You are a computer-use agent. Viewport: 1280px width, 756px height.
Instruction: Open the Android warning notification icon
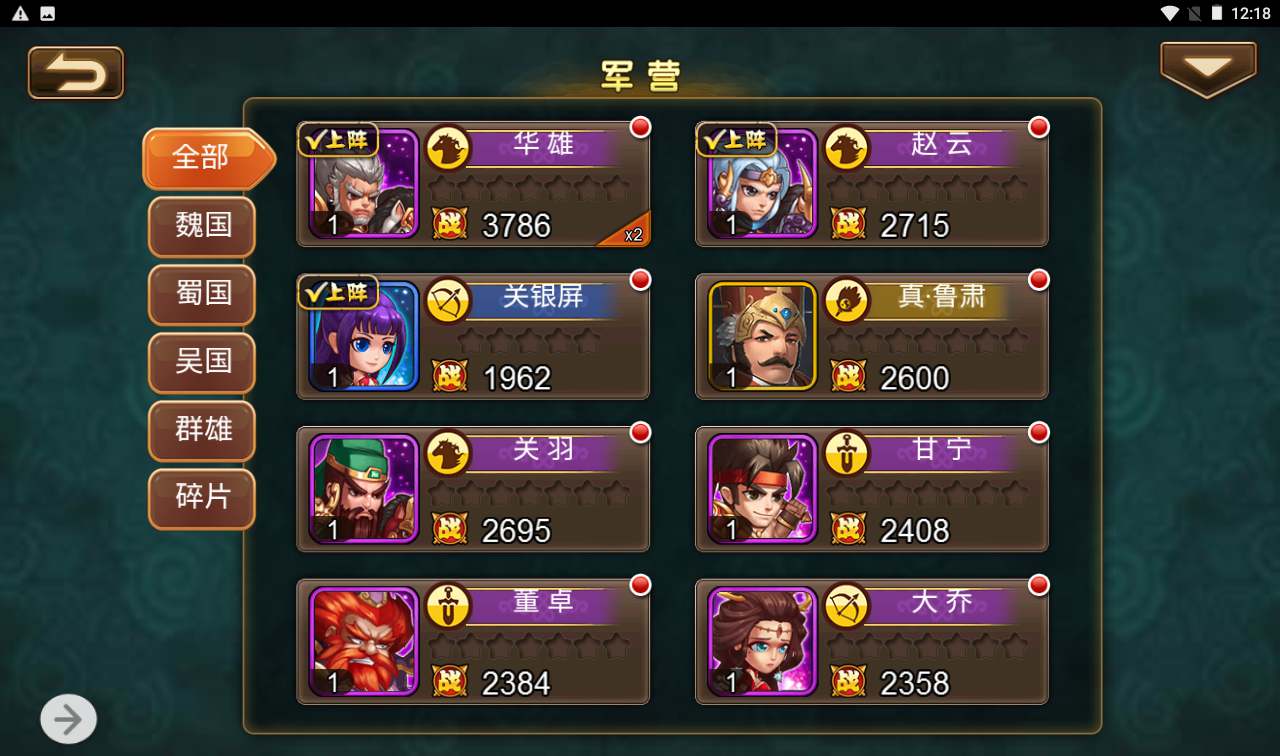pyautogui.click(x=20, y=14)
